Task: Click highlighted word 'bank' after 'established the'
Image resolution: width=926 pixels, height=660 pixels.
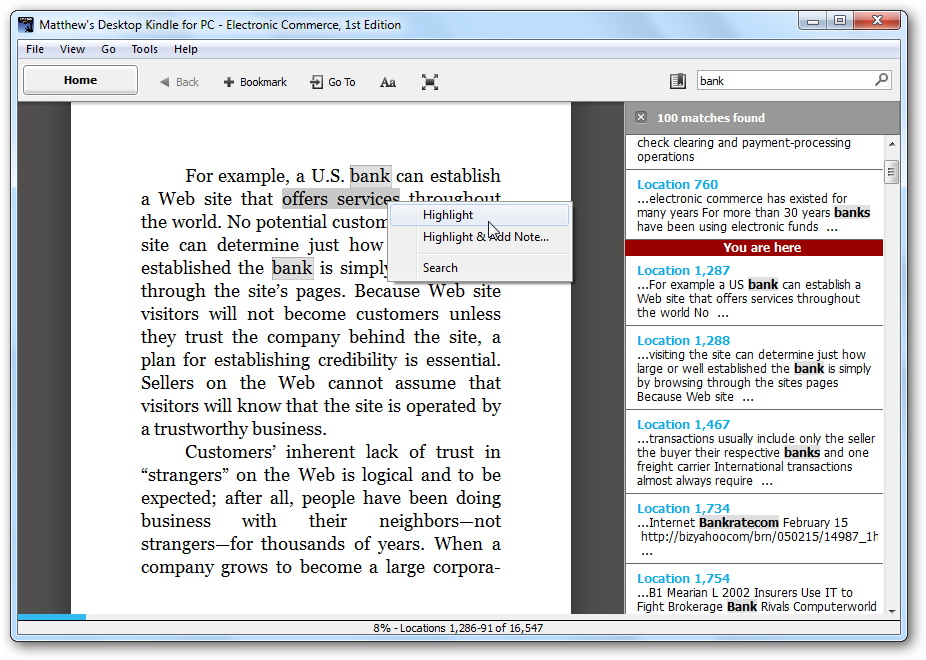Action: click(292, 268)
